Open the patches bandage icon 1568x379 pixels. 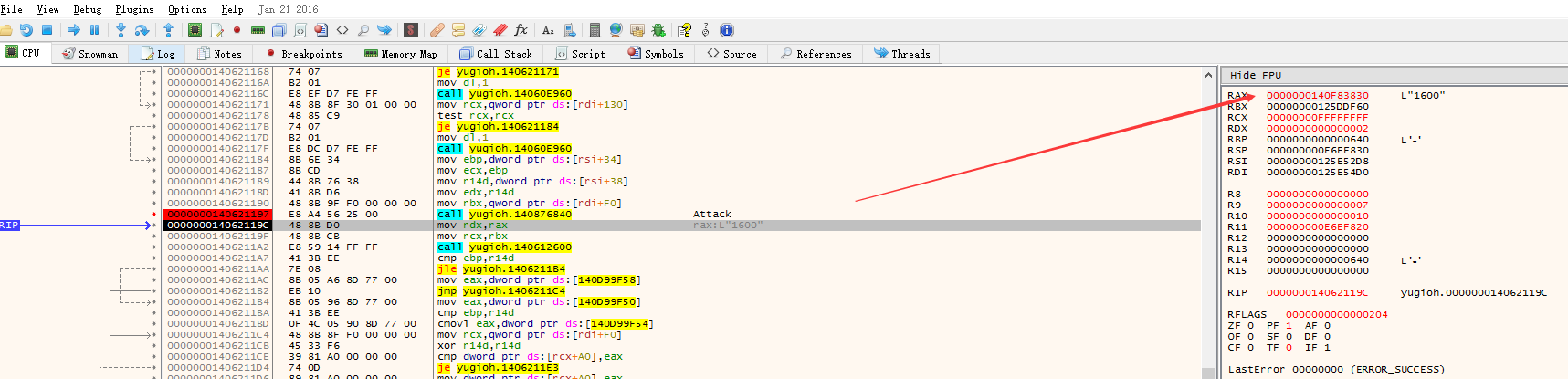437,30
